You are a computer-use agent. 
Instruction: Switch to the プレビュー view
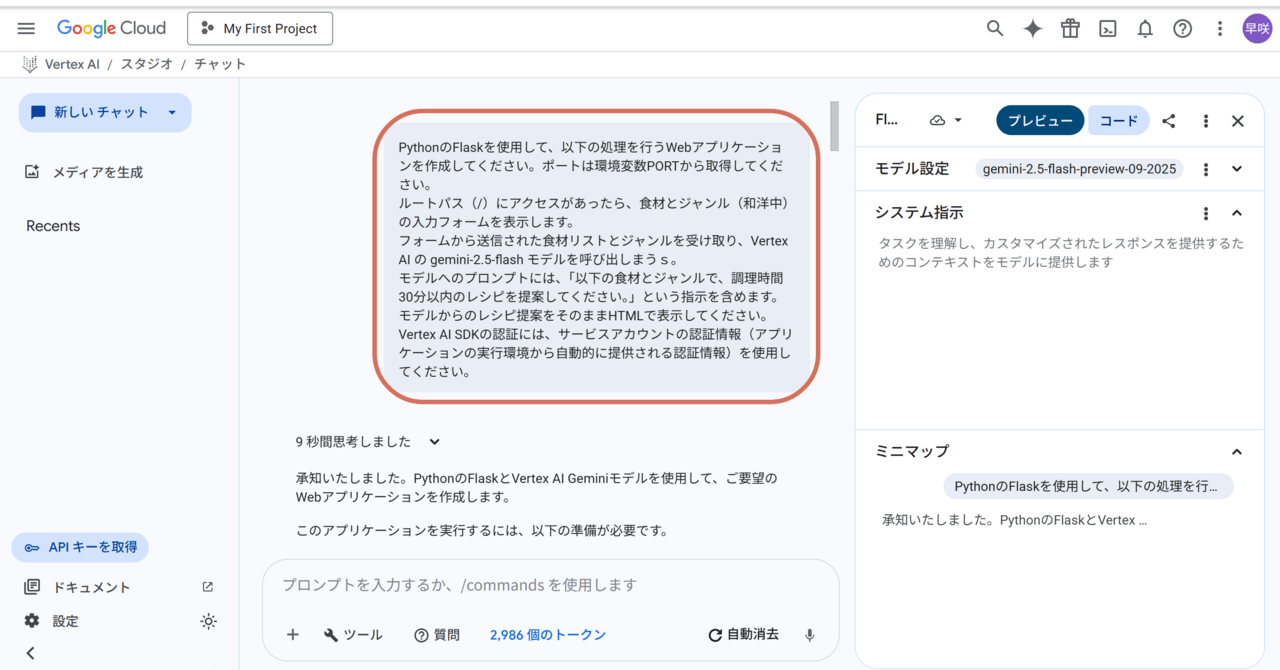click(x=1040, y=121)
